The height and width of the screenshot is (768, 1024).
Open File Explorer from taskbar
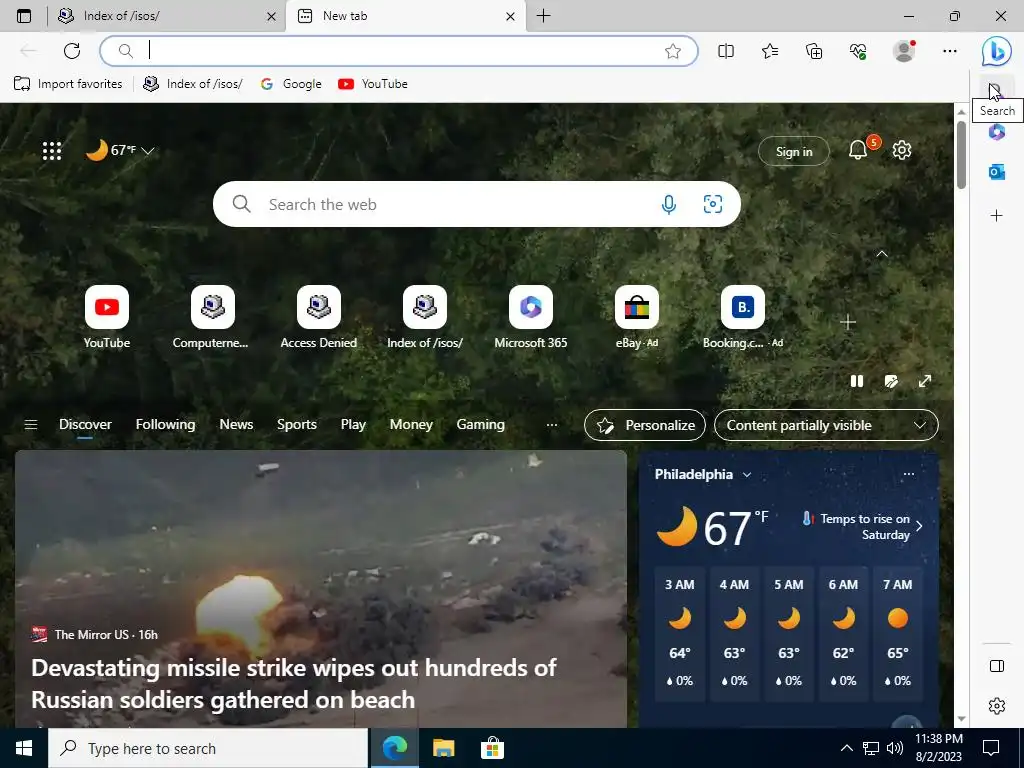(x=443, y=748)
